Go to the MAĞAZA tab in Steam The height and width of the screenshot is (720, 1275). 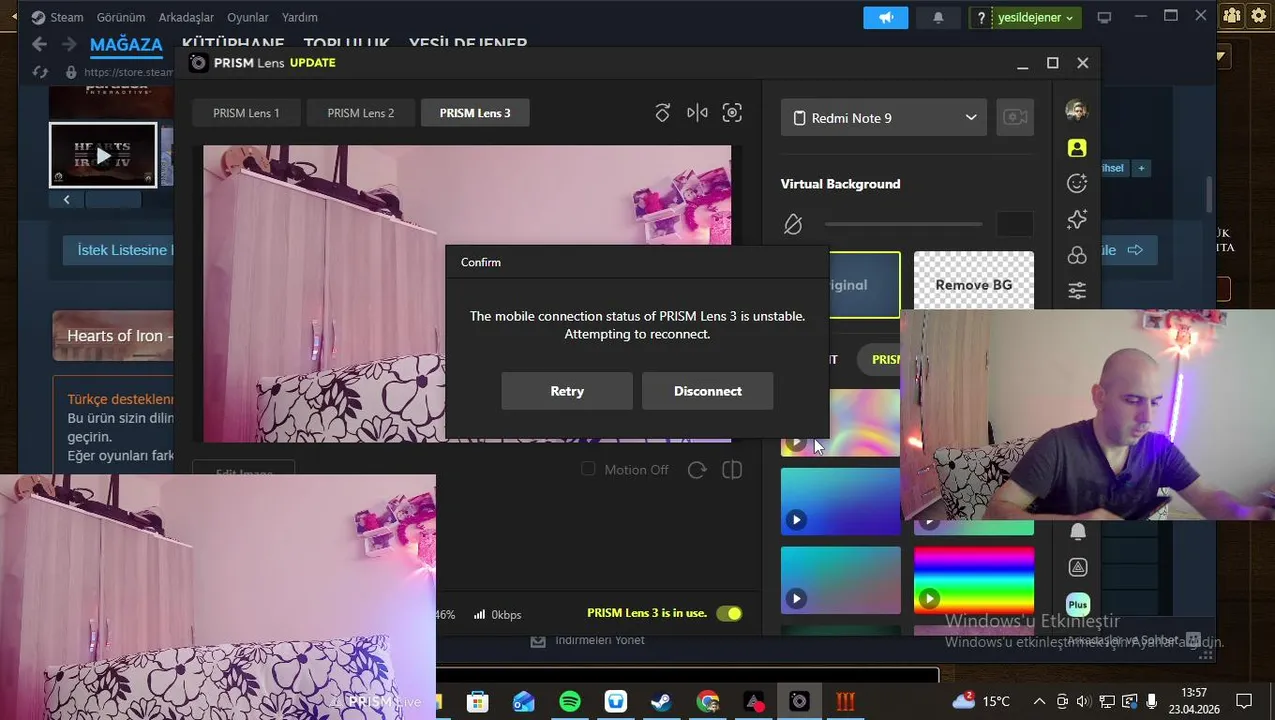pos(126,44)
